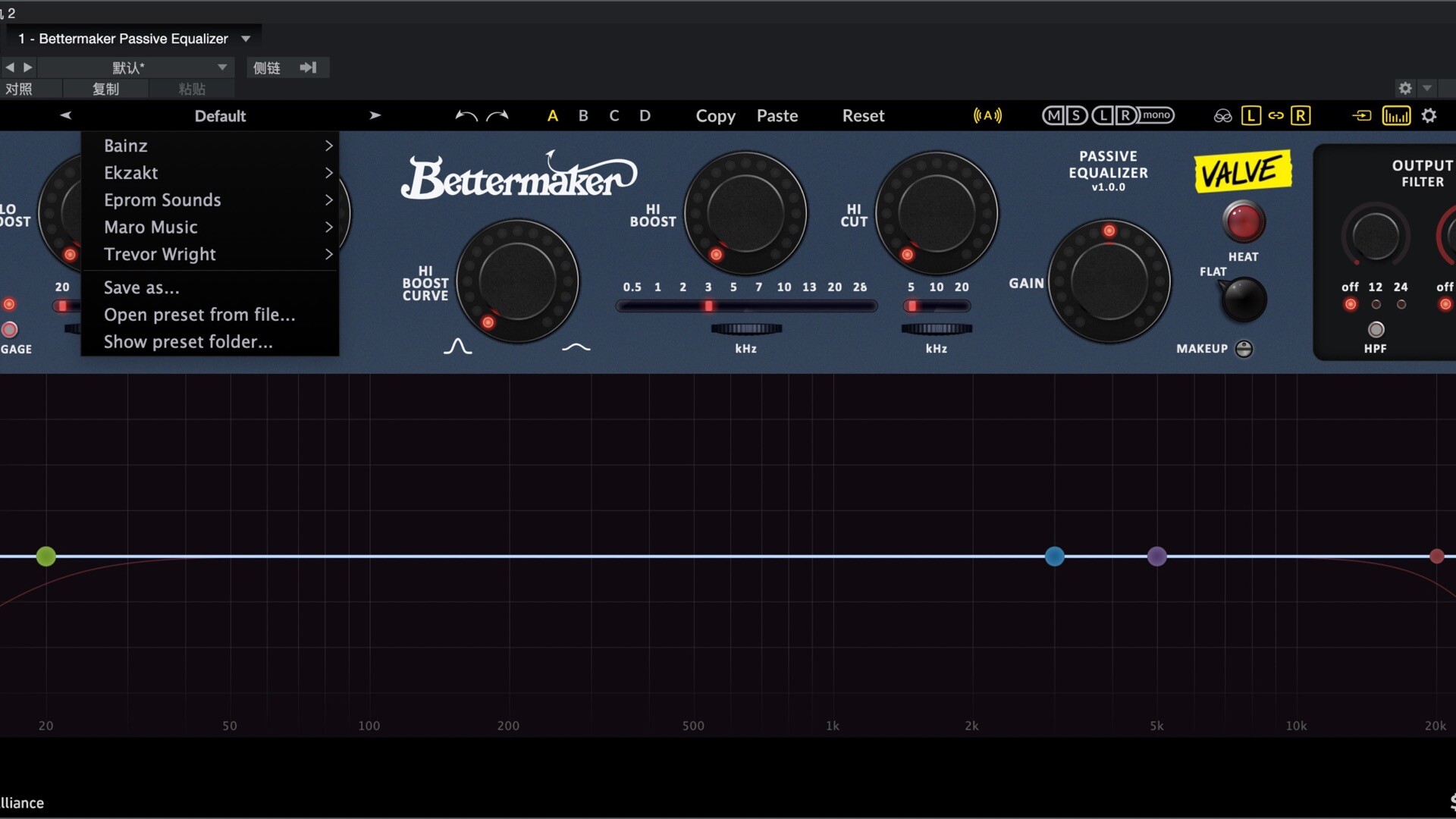Viewport: 1456px width, 819px height.
Task: Select the blue EQ node on graph
Action: point(1054,557)
